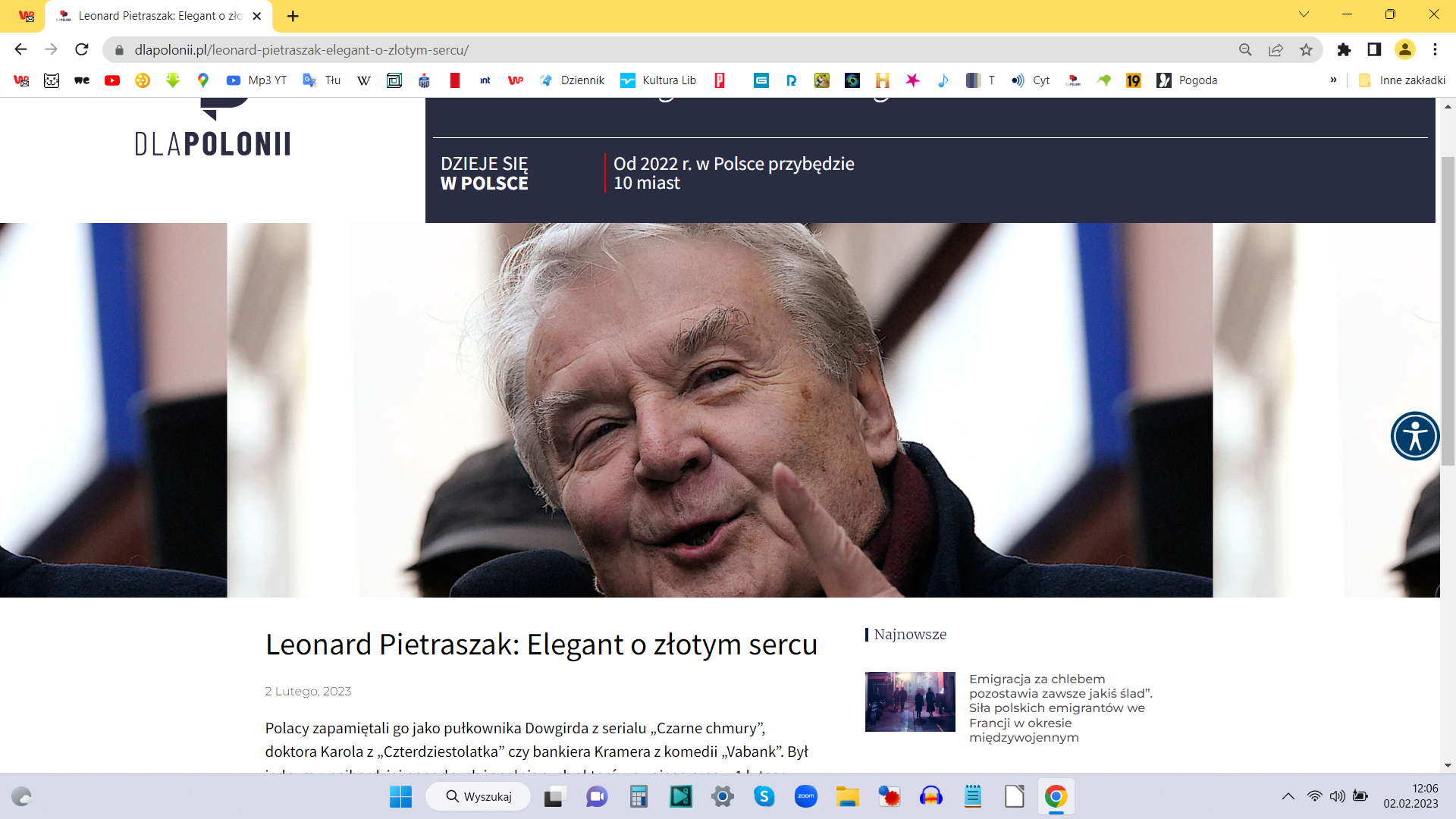Show hidden system tray icons
The image size is (1456, 819).
[1288, 796]
